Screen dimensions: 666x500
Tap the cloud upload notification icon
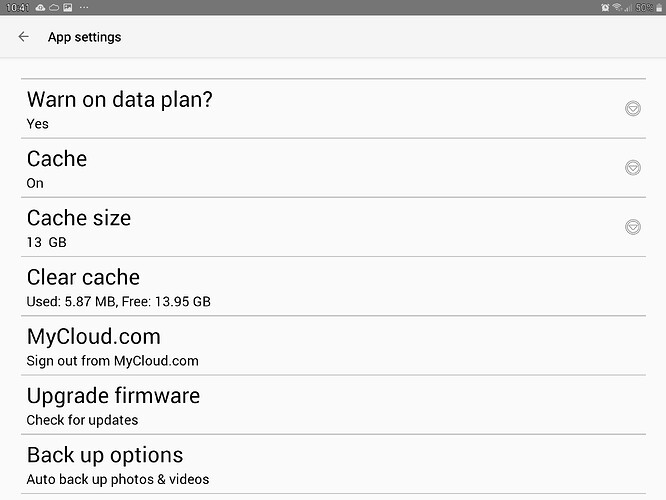pos(40,7)
